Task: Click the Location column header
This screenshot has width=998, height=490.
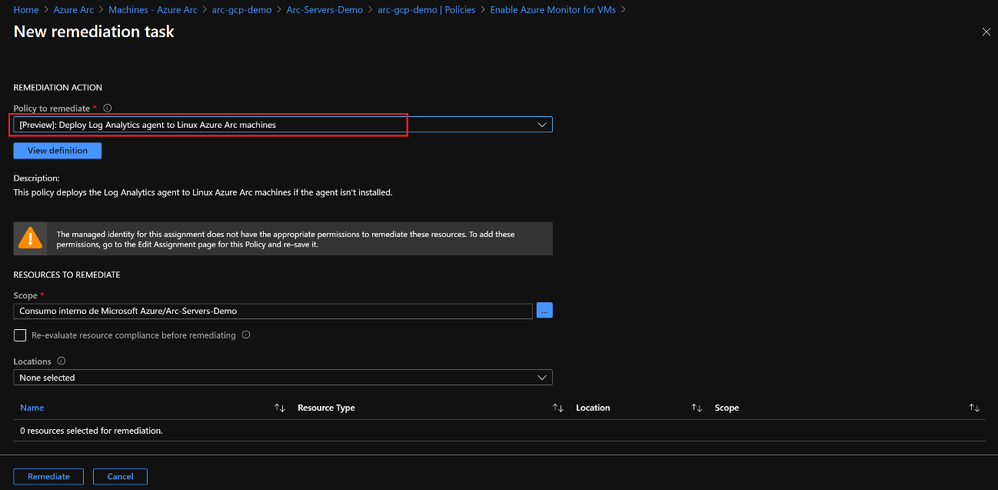Action: pyautogui.click(x=593, y=408)
